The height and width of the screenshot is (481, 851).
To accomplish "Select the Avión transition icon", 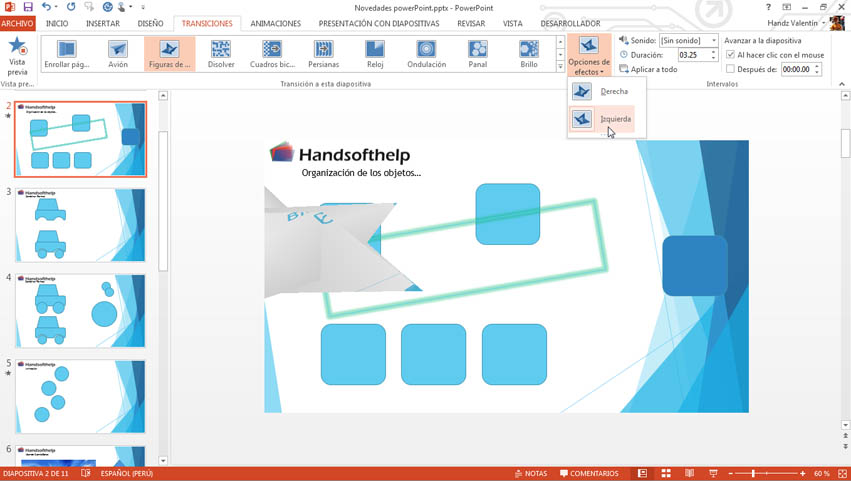I will [x=118, y=50].
